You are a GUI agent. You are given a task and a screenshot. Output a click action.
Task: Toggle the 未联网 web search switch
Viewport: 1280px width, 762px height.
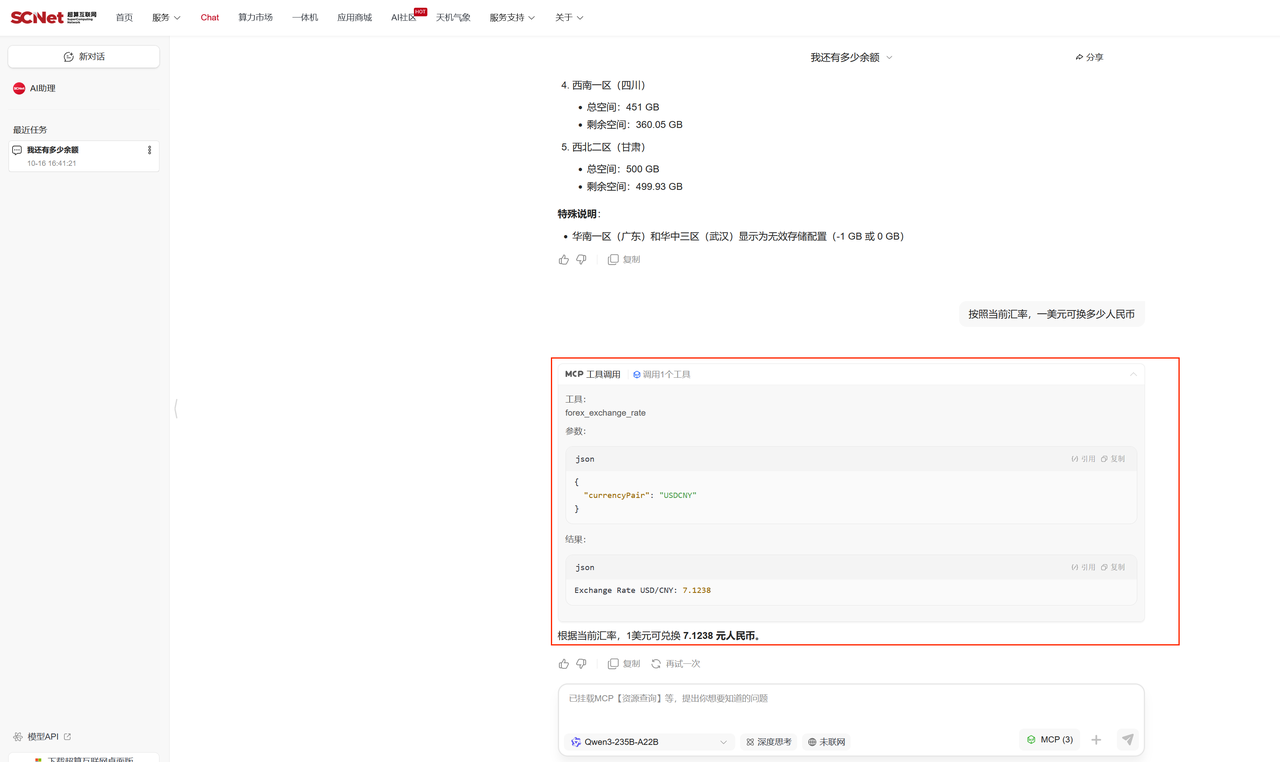[x=826, y=742]
